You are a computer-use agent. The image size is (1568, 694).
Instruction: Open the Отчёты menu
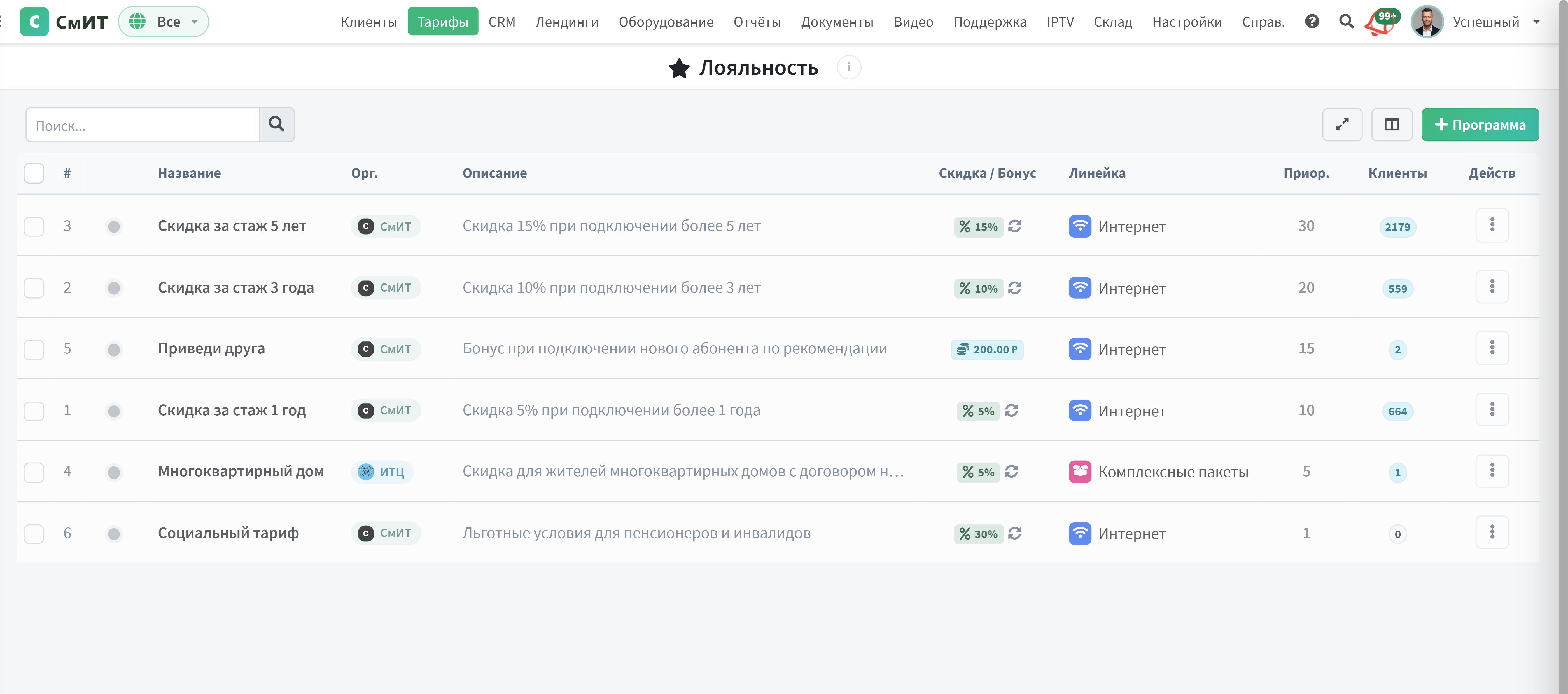pos(757,22)
